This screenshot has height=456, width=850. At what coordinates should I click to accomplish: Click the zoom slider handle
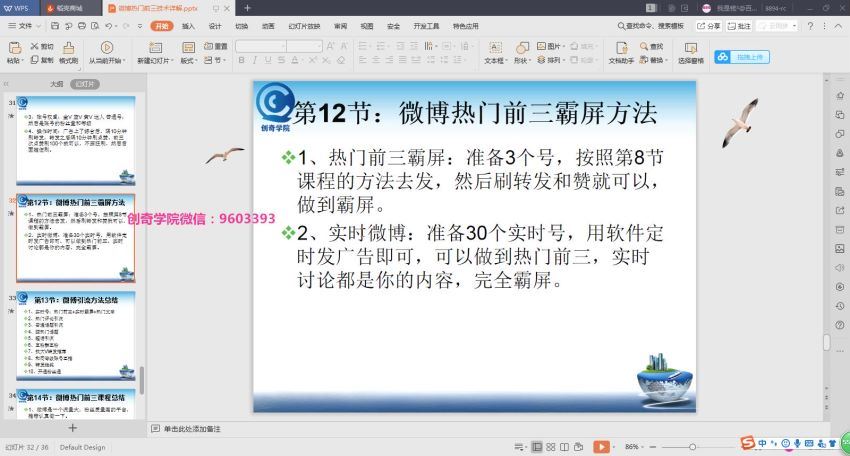(692, 447)
